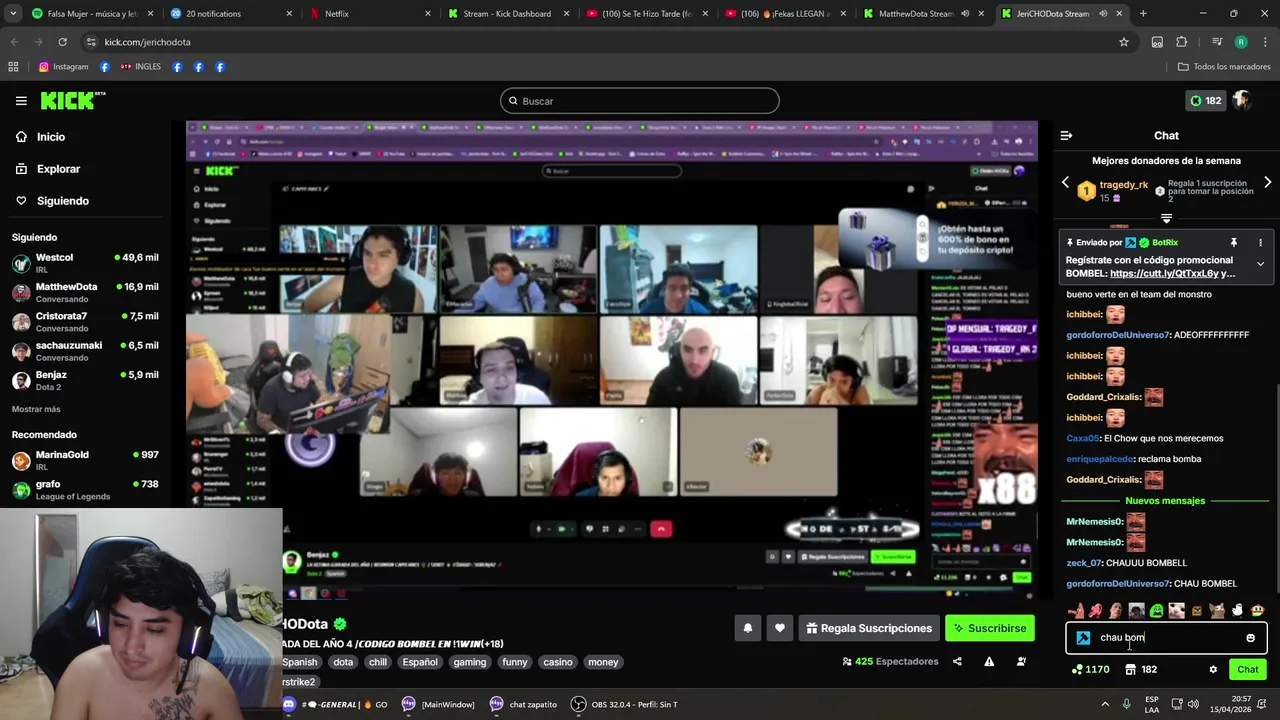
Task: Open the green 182 balance badge in header
Action: tap(1205, 101)
